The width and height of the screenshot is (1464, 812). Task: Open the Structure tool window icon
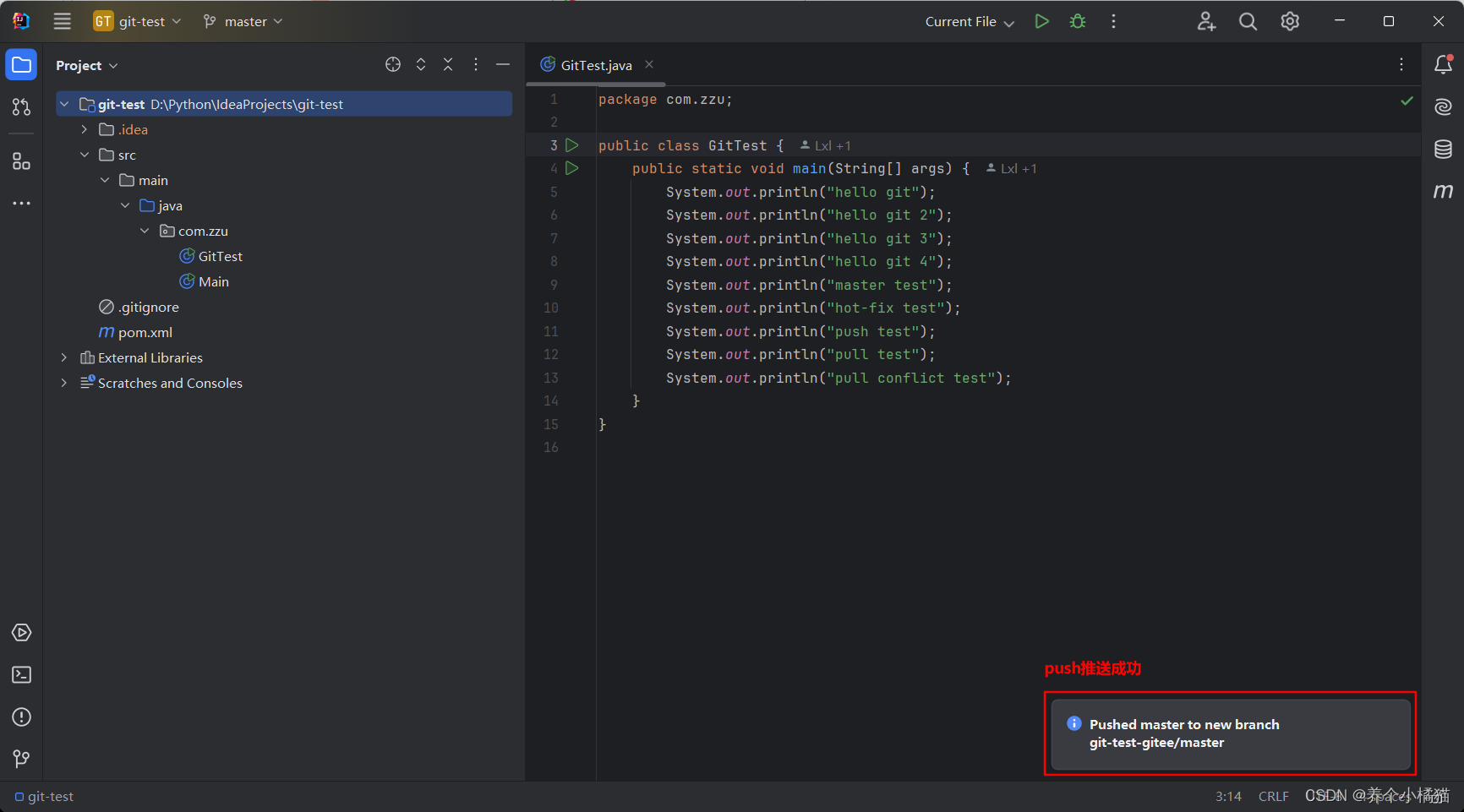click(21, 161)
